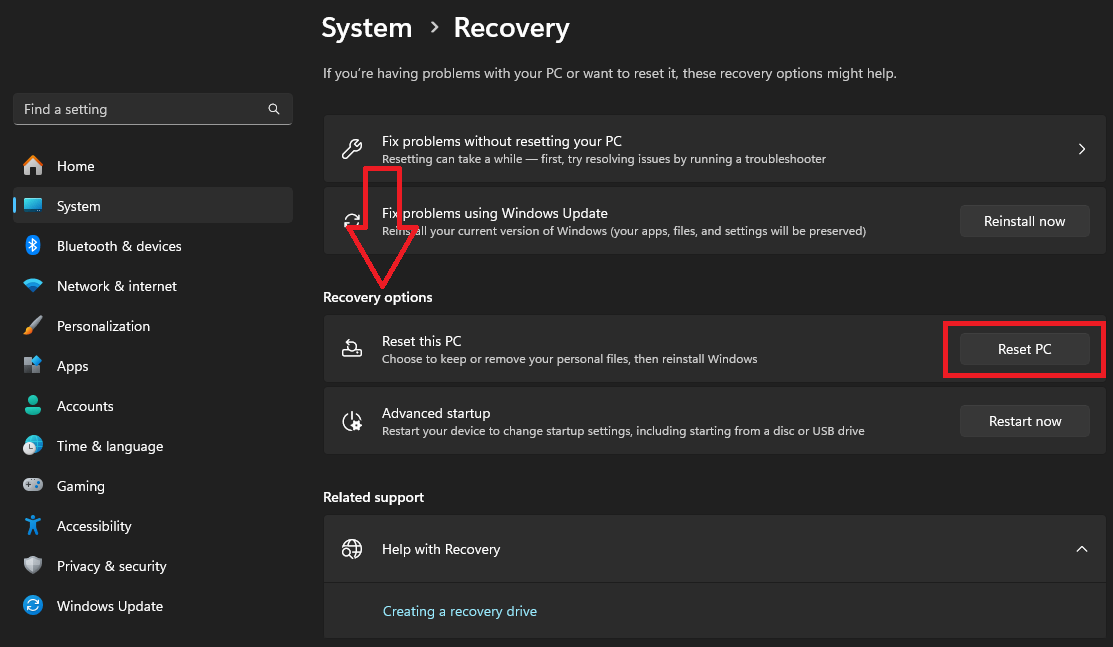Image resolution: width=1113 pixels, height=647 pixels.
Task: Click the Accounts person icon
Action: point(33,406)
